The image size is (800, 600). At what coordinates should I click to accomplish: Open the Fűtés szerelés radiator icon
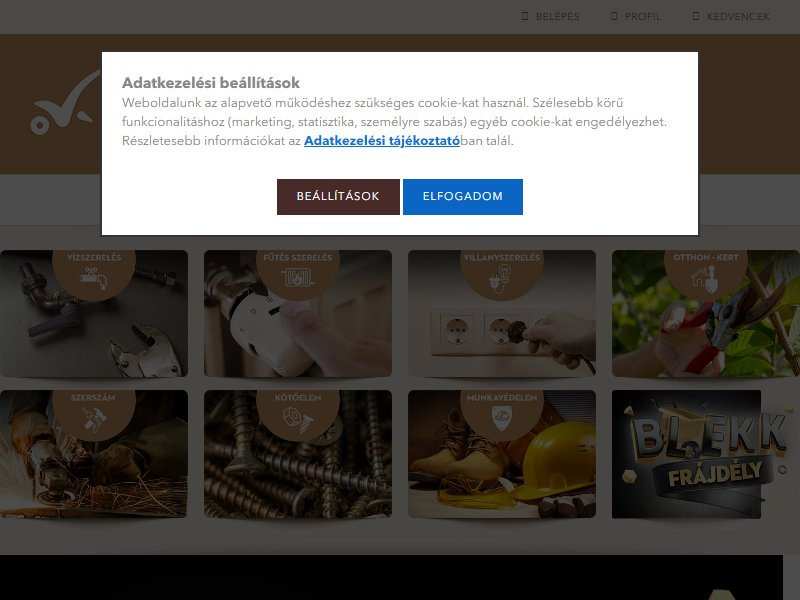coord(298,277)
